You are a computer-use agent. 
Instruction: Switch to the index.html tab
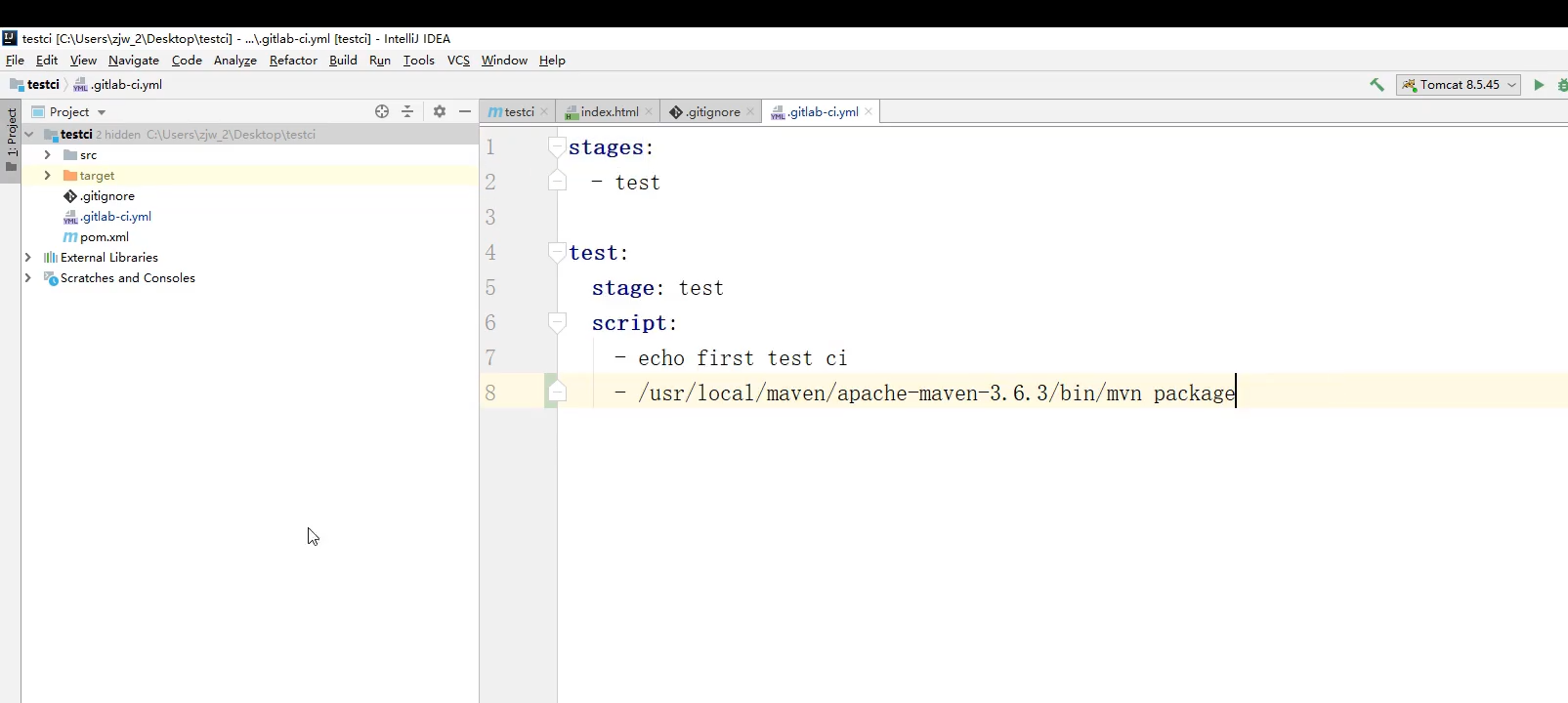point(609,112)
